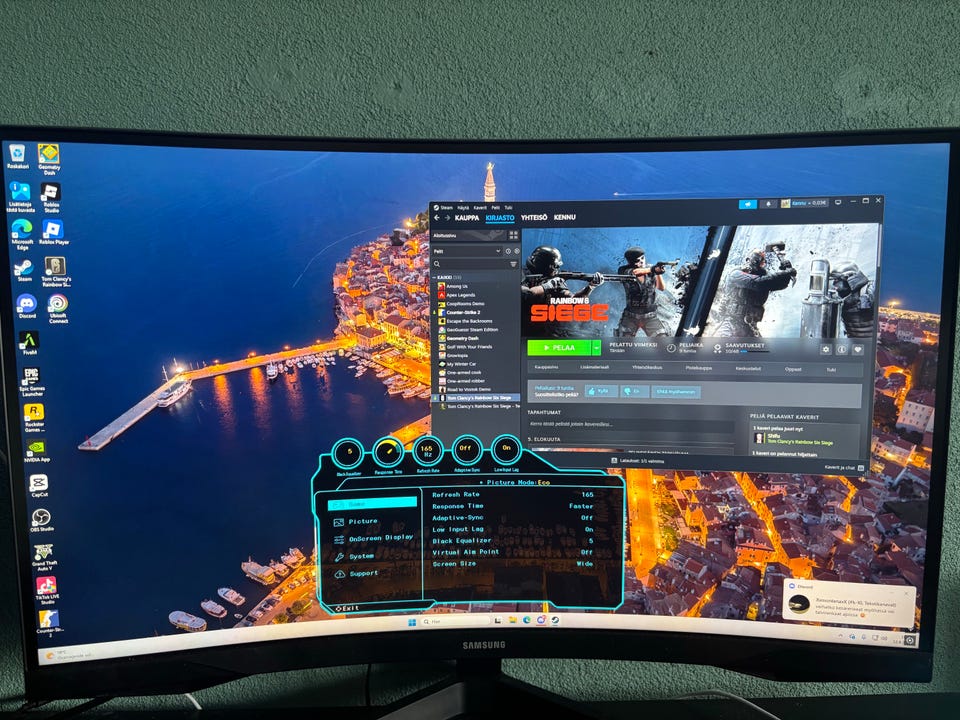Launch Tom Clancy's Rainbow Six desktop shortcut

pyautogui.click(x=55, y=271)
